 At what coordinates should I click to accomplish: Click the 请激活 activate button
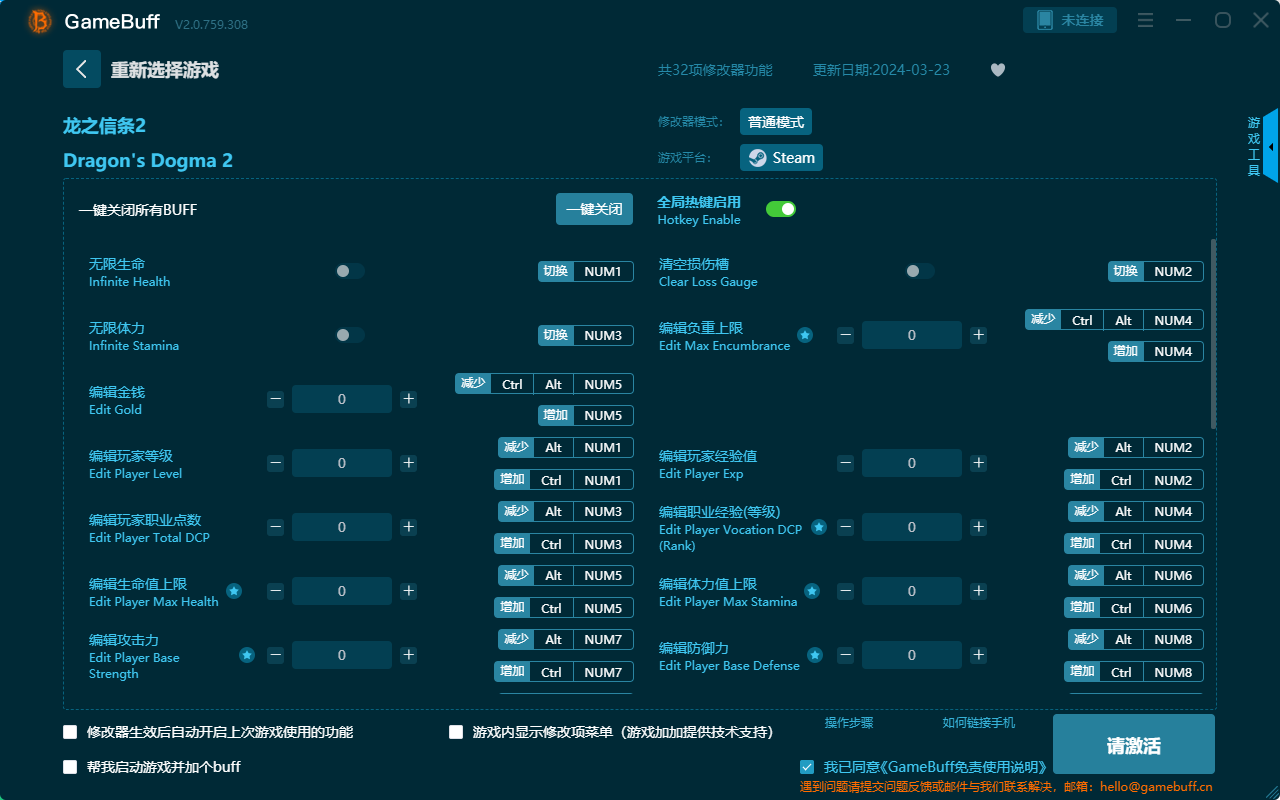(1134, 746)
